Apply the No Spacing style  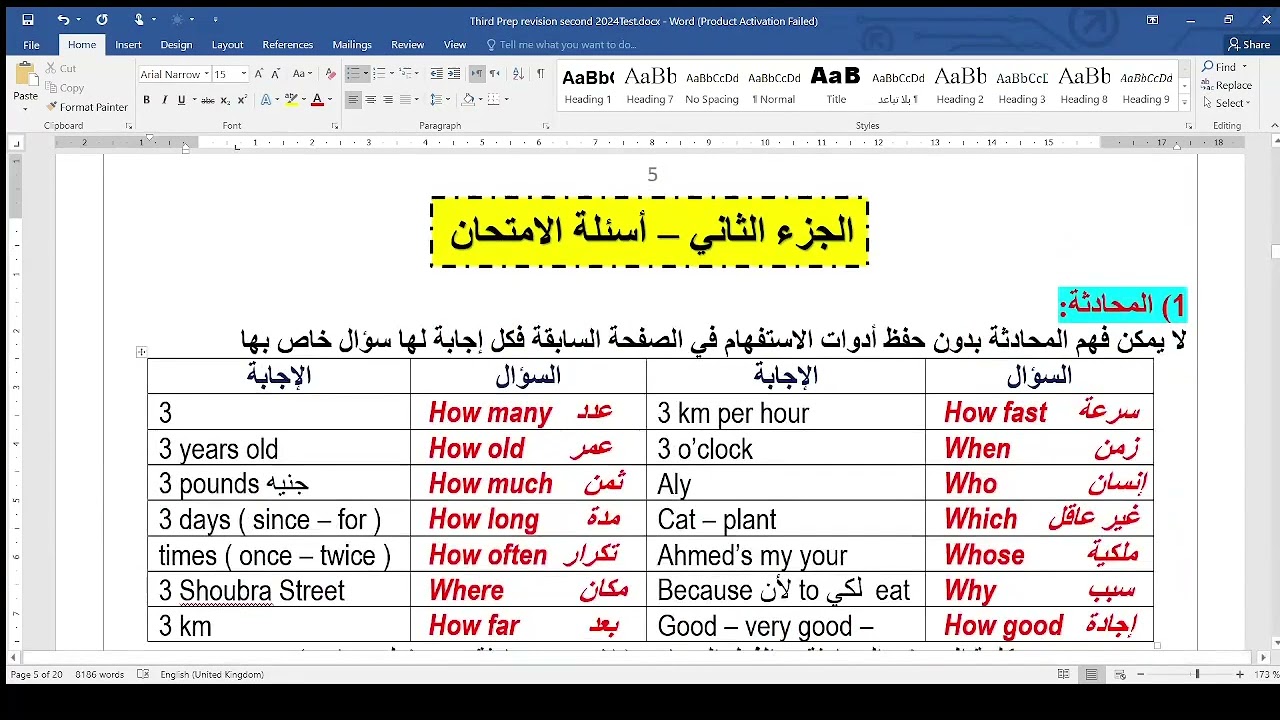pyautogui.click(x=712, y=86)
